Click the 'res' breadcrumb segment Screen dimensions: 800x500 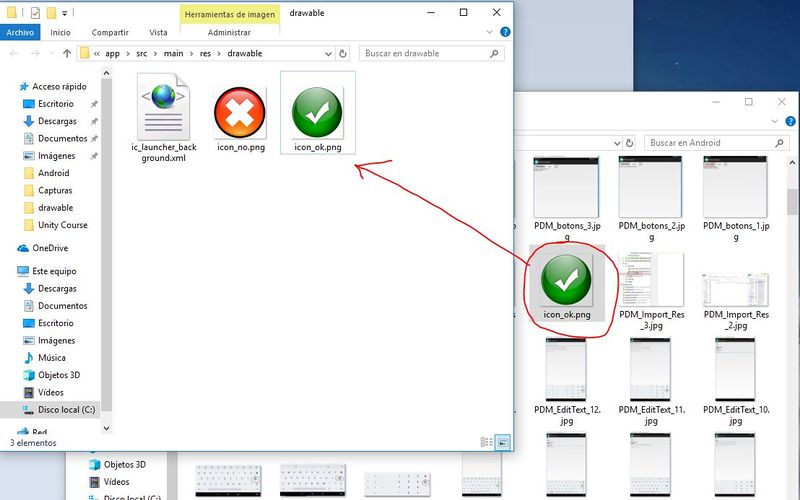pyautogui.click(x=205, y=54)
